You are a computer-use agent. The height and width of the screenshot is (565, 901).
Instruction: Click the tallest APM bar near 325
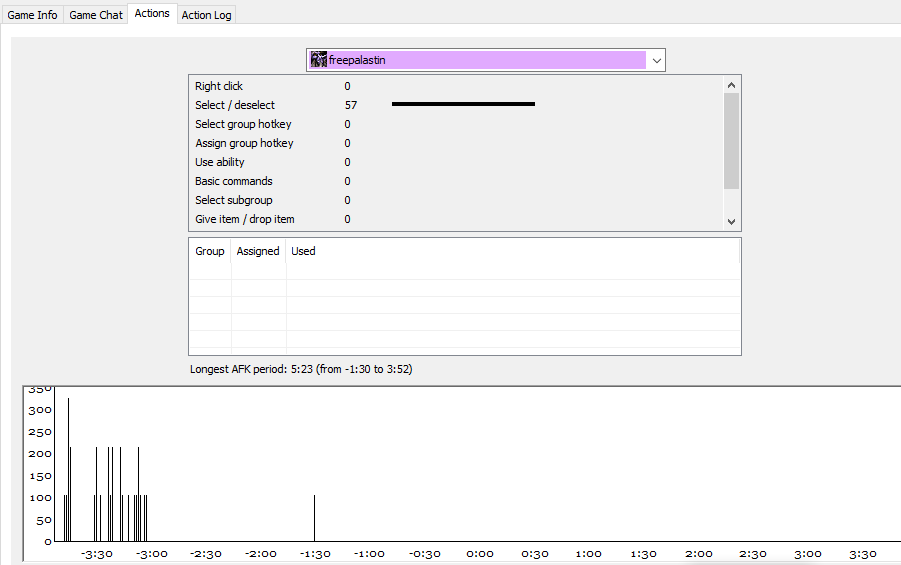click(x=68, y=470)
